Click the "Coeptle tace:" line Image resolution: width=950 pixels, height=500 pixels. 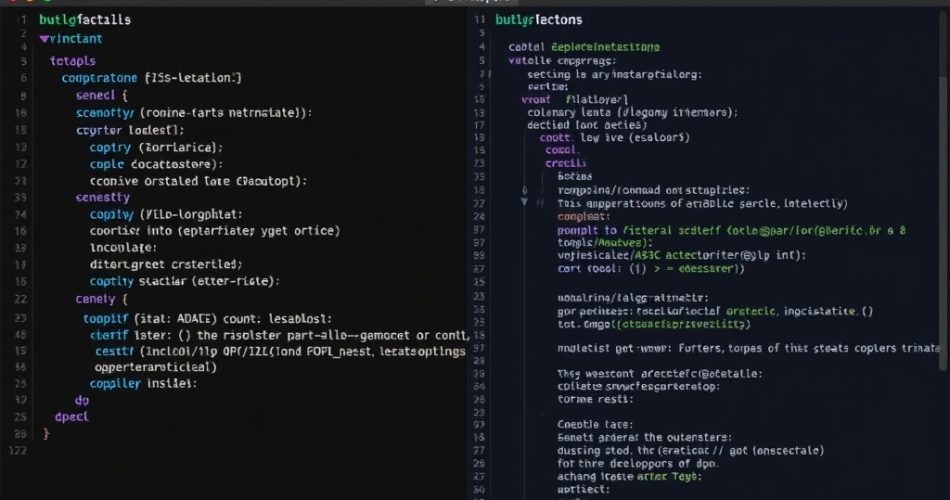click(x=595, y=425)
